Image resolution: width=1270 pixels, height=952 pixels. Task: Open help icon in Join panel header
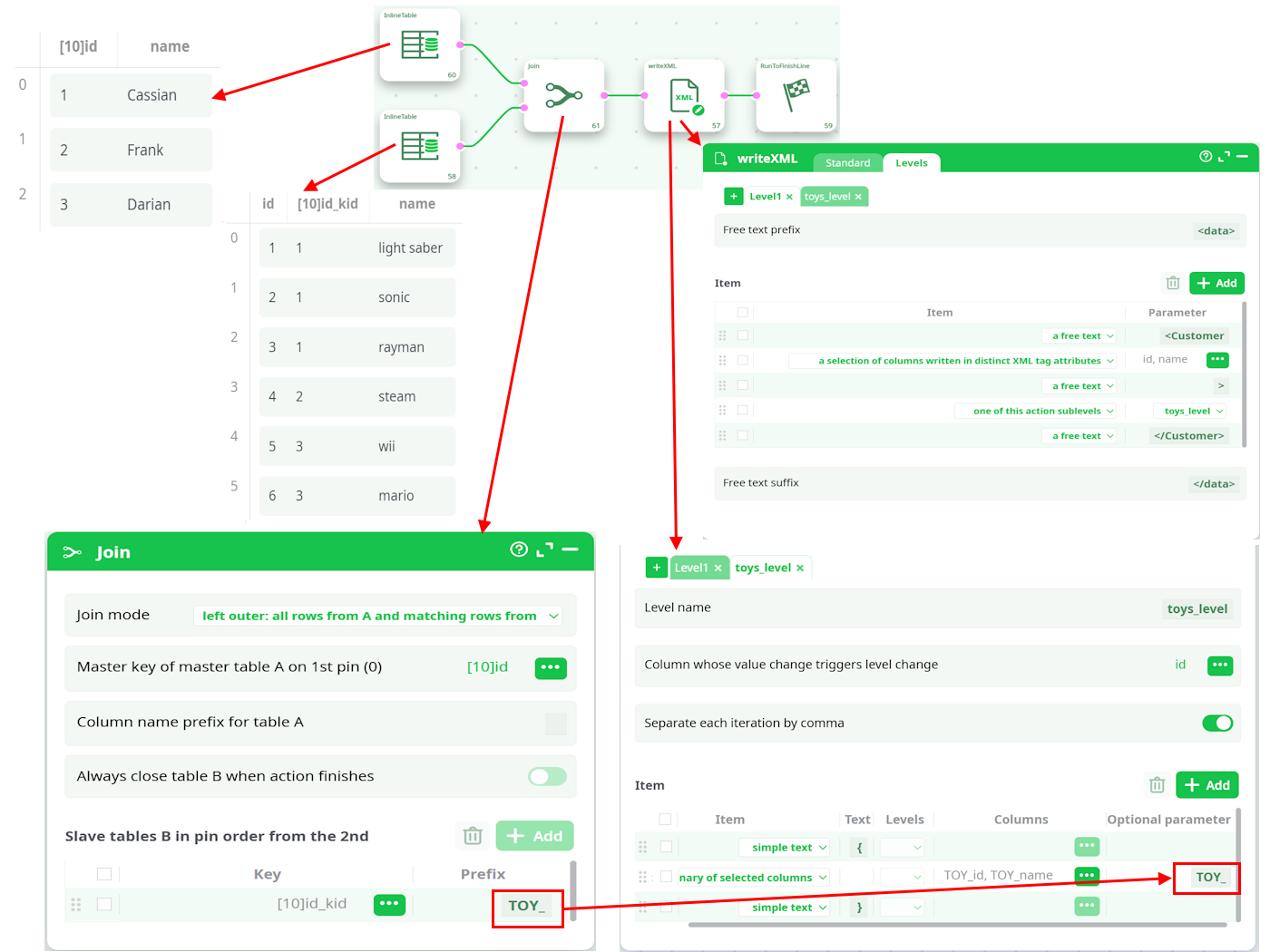click(x=518, y=549)
